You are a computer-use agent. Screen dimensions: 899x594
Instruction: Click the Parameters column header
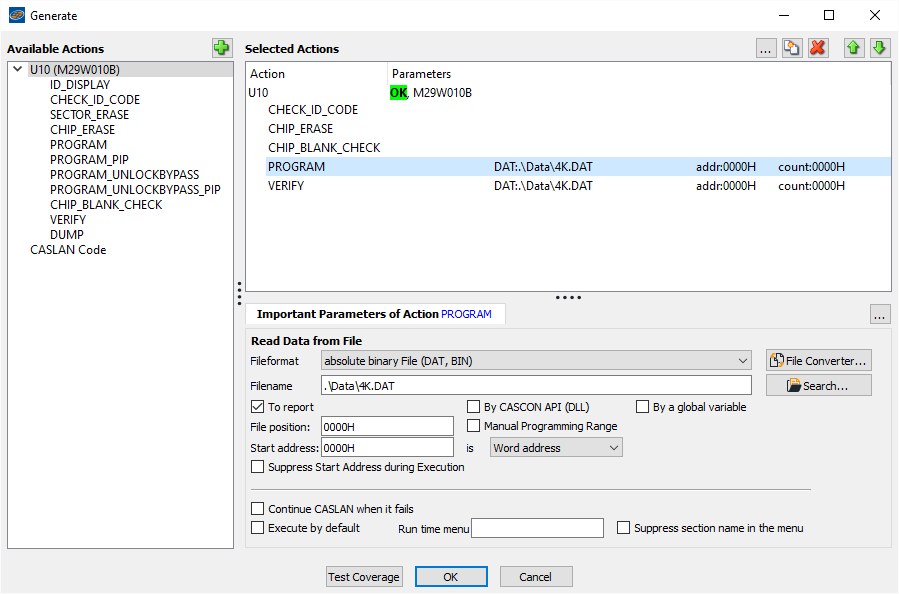pyautogui.click(x=639, y=74)
